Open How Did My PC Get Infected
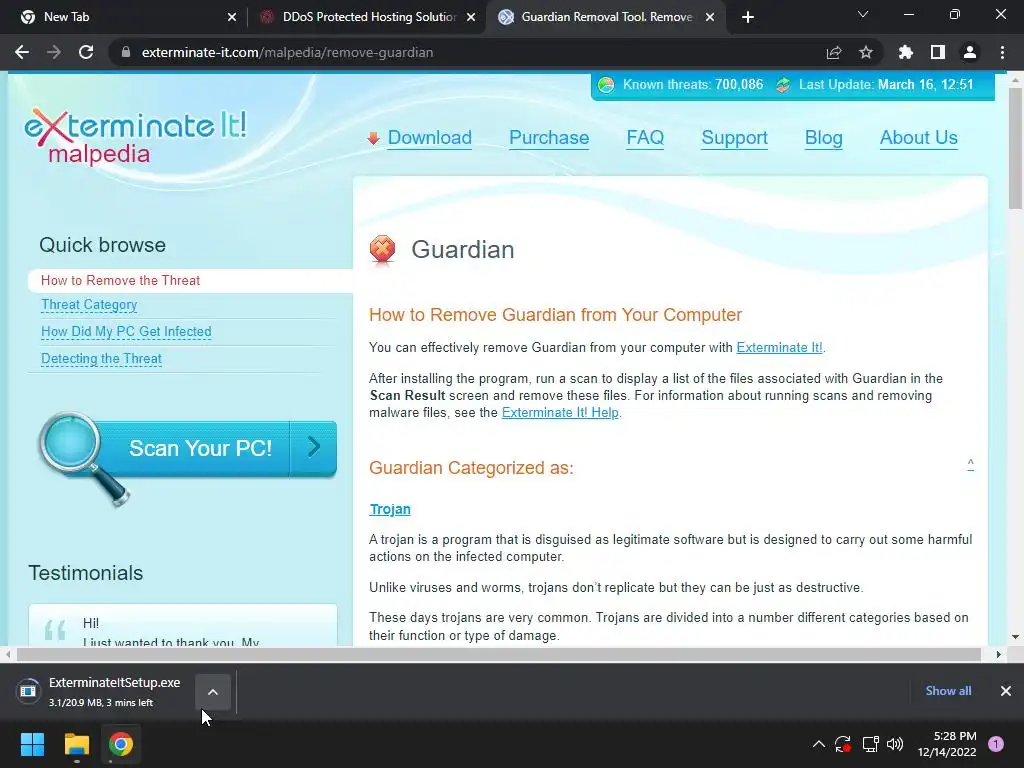This screenshot has height=768, width=1024. pos(126,332)
